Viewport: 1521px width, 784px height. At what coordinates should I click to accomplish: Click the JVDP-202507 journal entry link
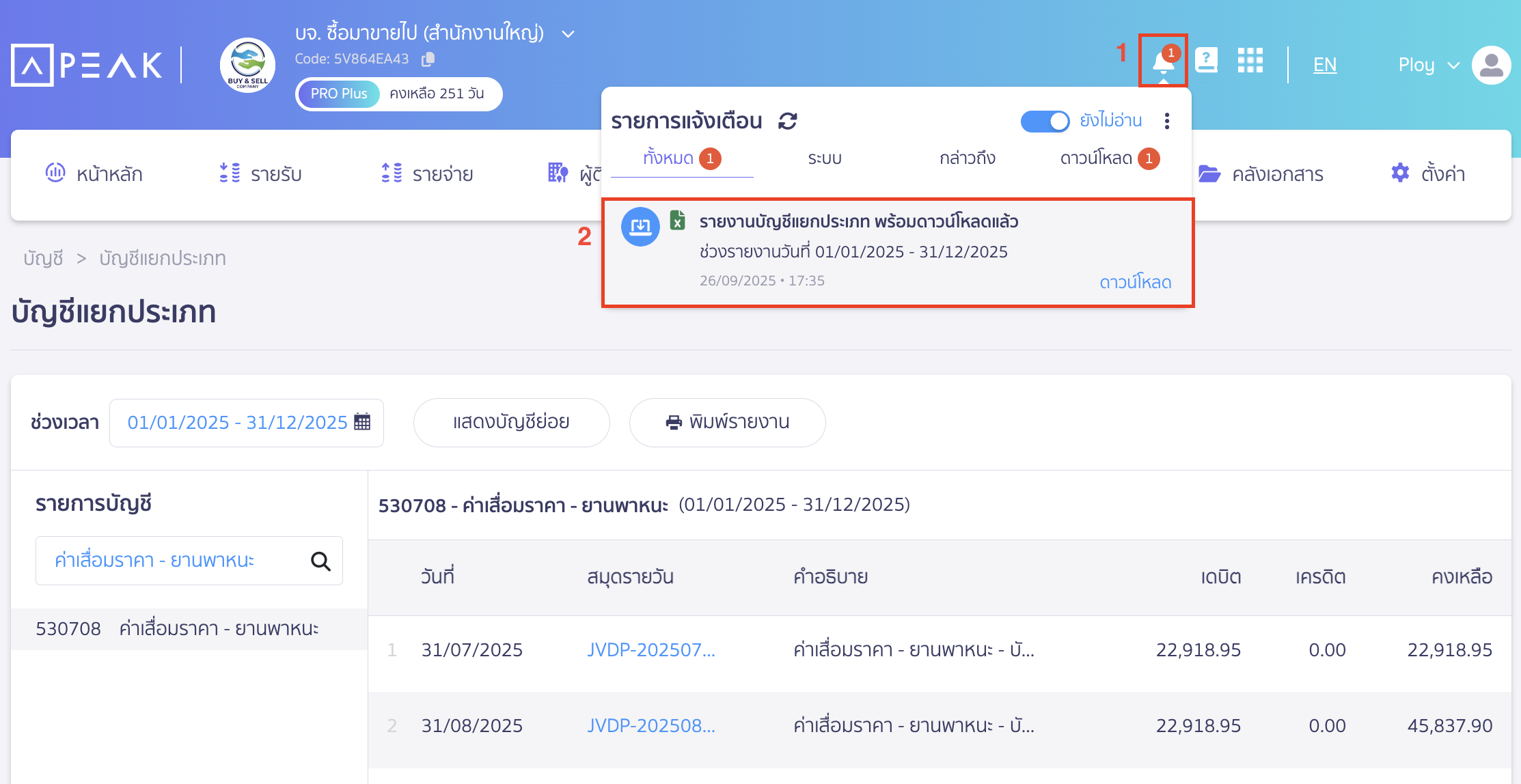650,649
